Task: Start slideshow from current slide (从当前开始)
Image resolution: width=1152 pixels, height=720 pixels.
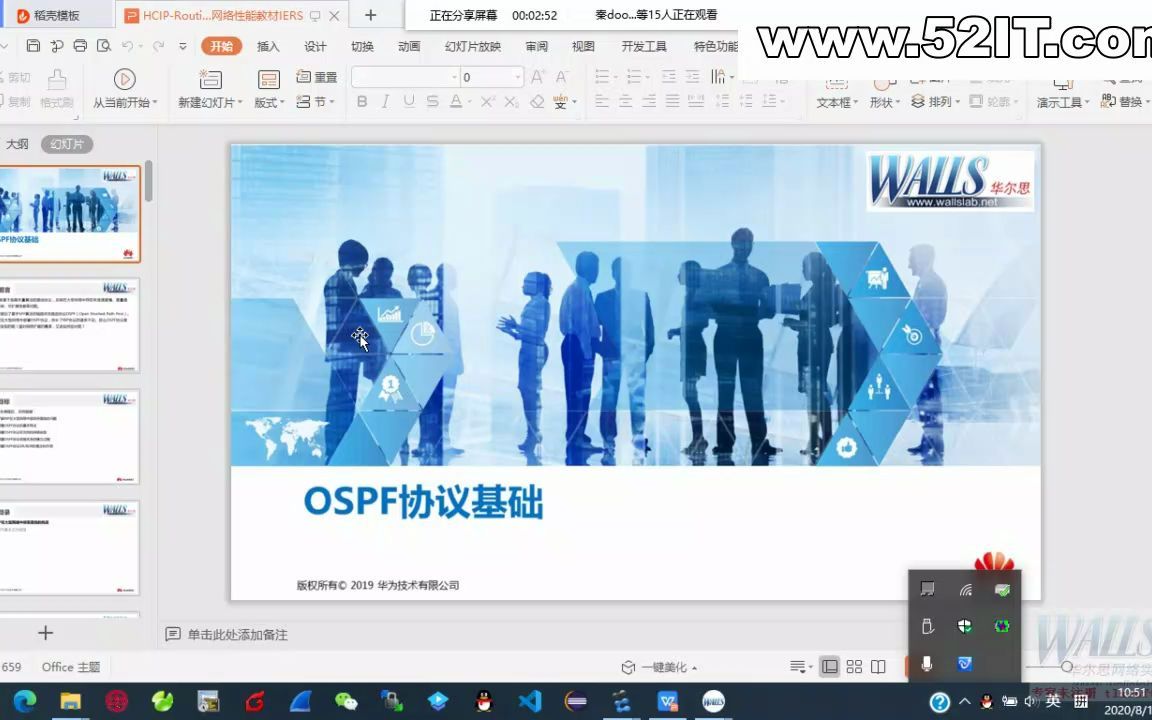Action: pyautogui.click(x=123, y=88)
